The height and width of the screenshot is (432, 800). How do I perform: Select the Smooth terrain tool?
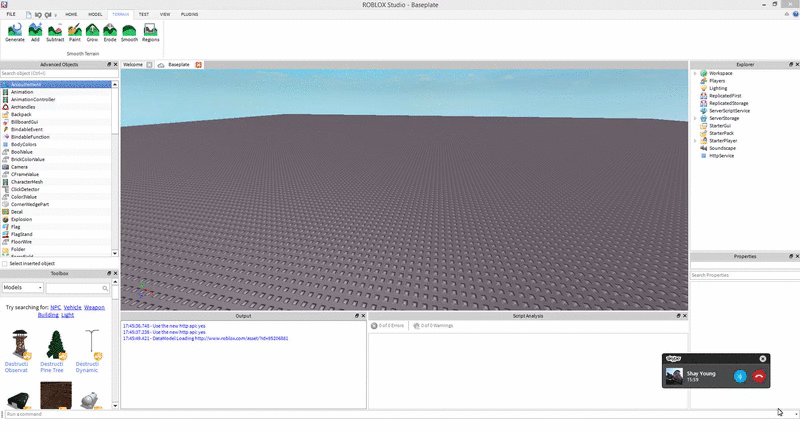tap(129, 33)
